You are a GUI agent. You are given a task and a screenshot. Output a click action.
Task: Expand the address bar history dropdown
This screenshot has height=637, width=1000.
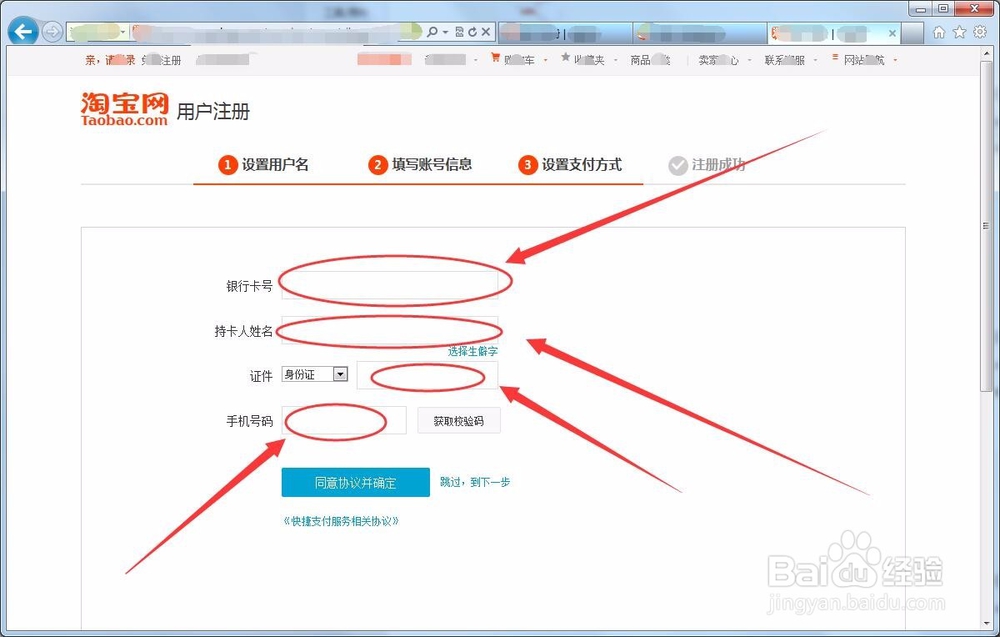point(445,31)
